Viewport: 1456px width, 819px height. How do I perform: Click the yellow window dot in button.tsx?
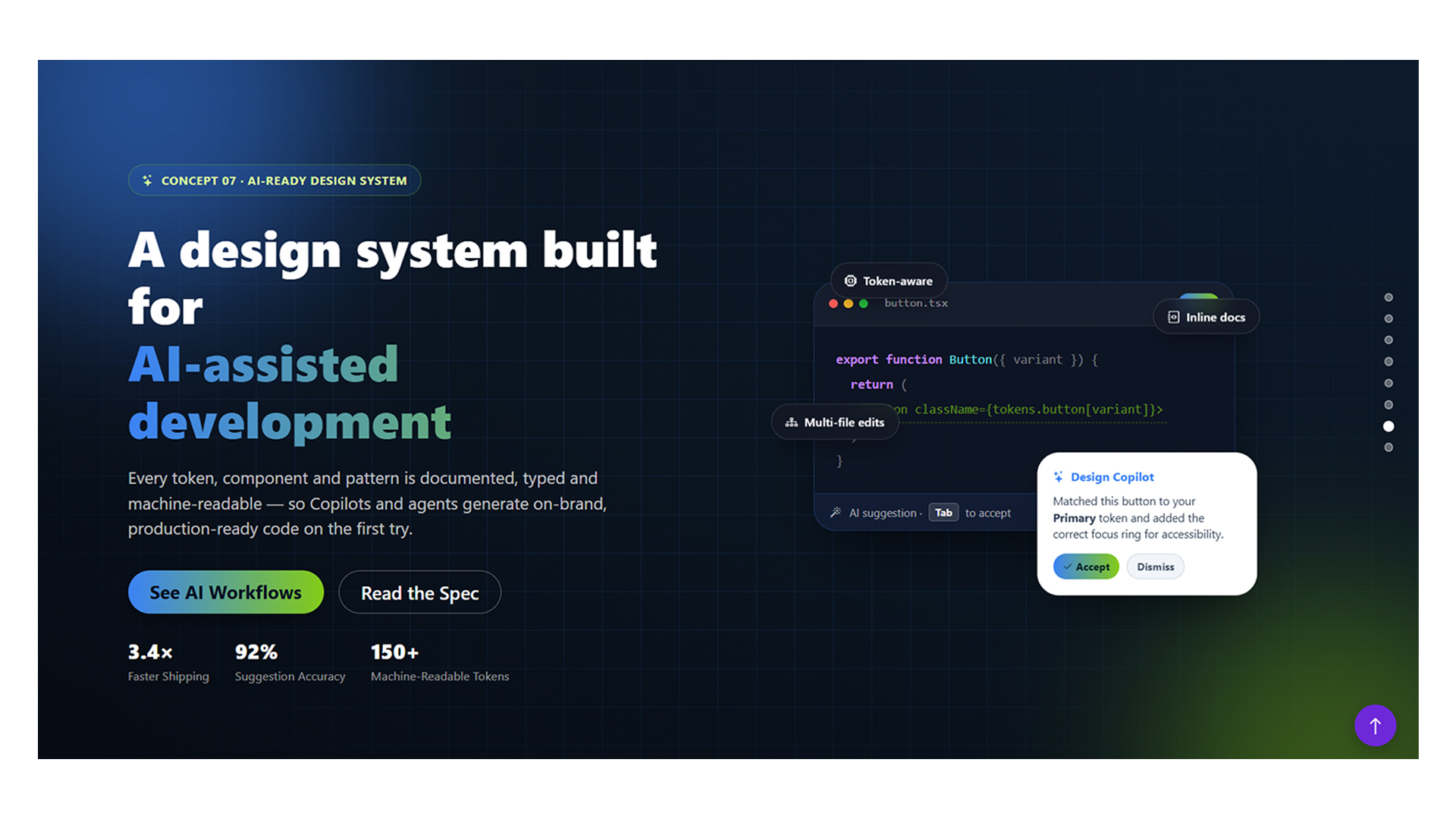[x=849, y=303]
